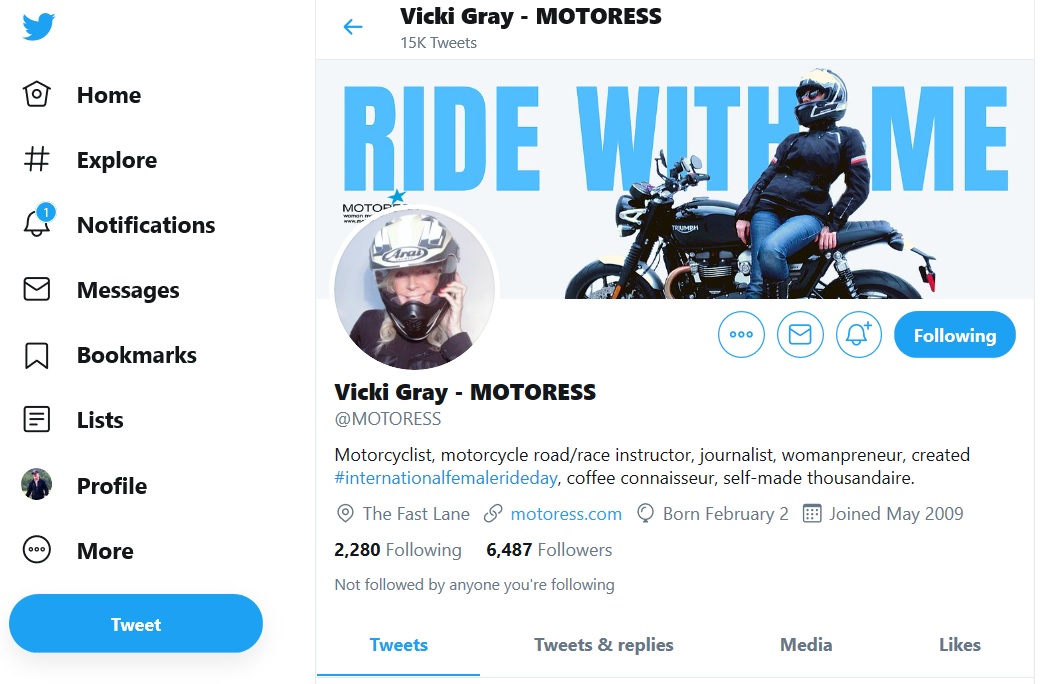The height and width of the screenshot is (684, 1050).
Task: Open the round profile photo with helmet
Action: (414, 290)
